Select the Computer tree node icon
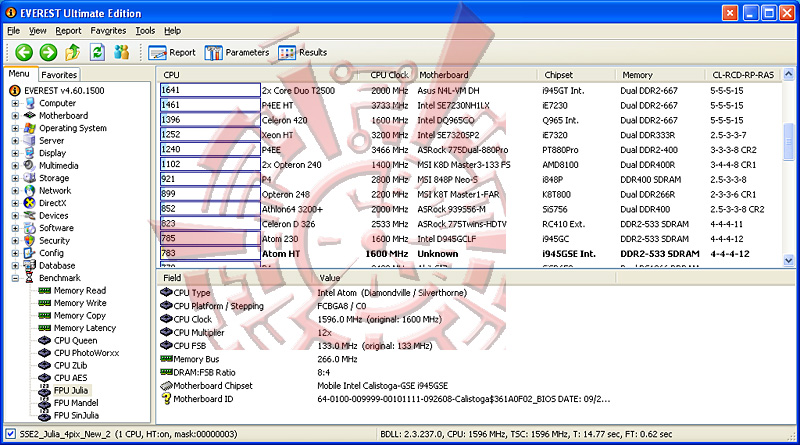 point(30,103)
